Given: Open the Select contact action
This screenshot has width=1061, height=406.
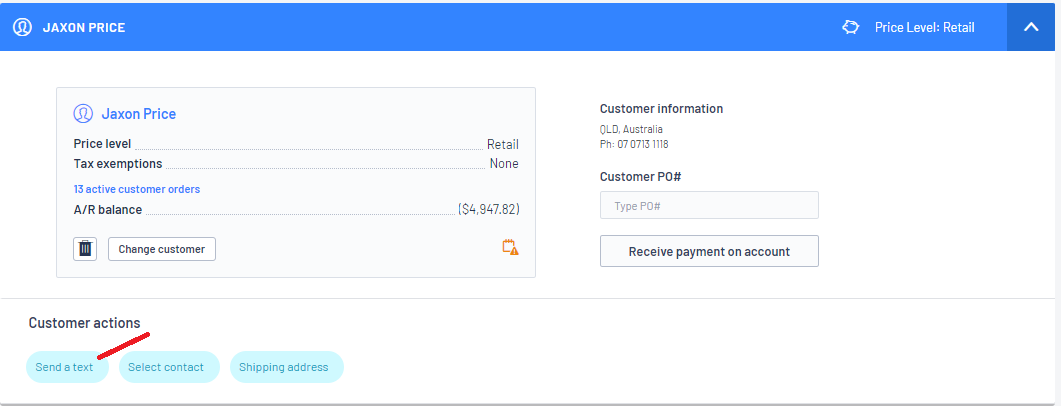Looking at the screenshot, I should (x=166, y=367).
